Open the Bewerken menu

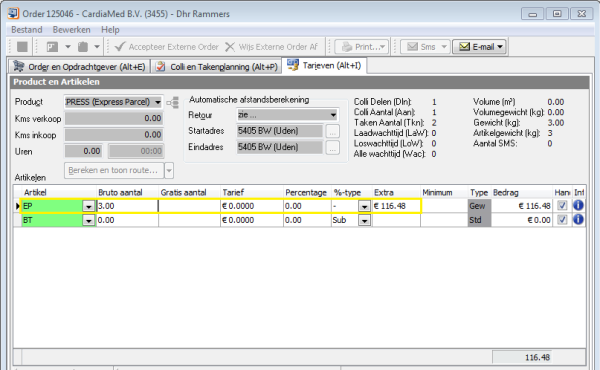[72, 30]
